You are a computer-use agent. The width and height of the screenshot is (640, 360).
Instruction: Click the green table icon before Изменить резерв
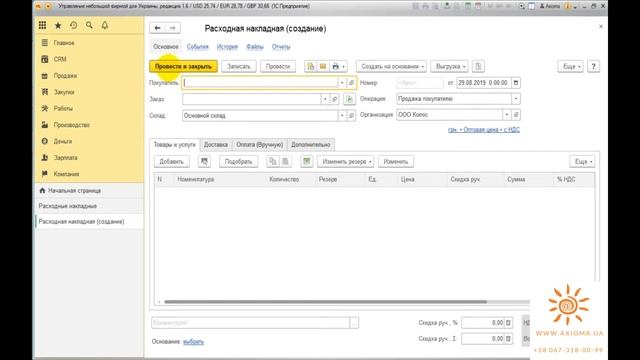pyautogui.click(x=307, y=162)
